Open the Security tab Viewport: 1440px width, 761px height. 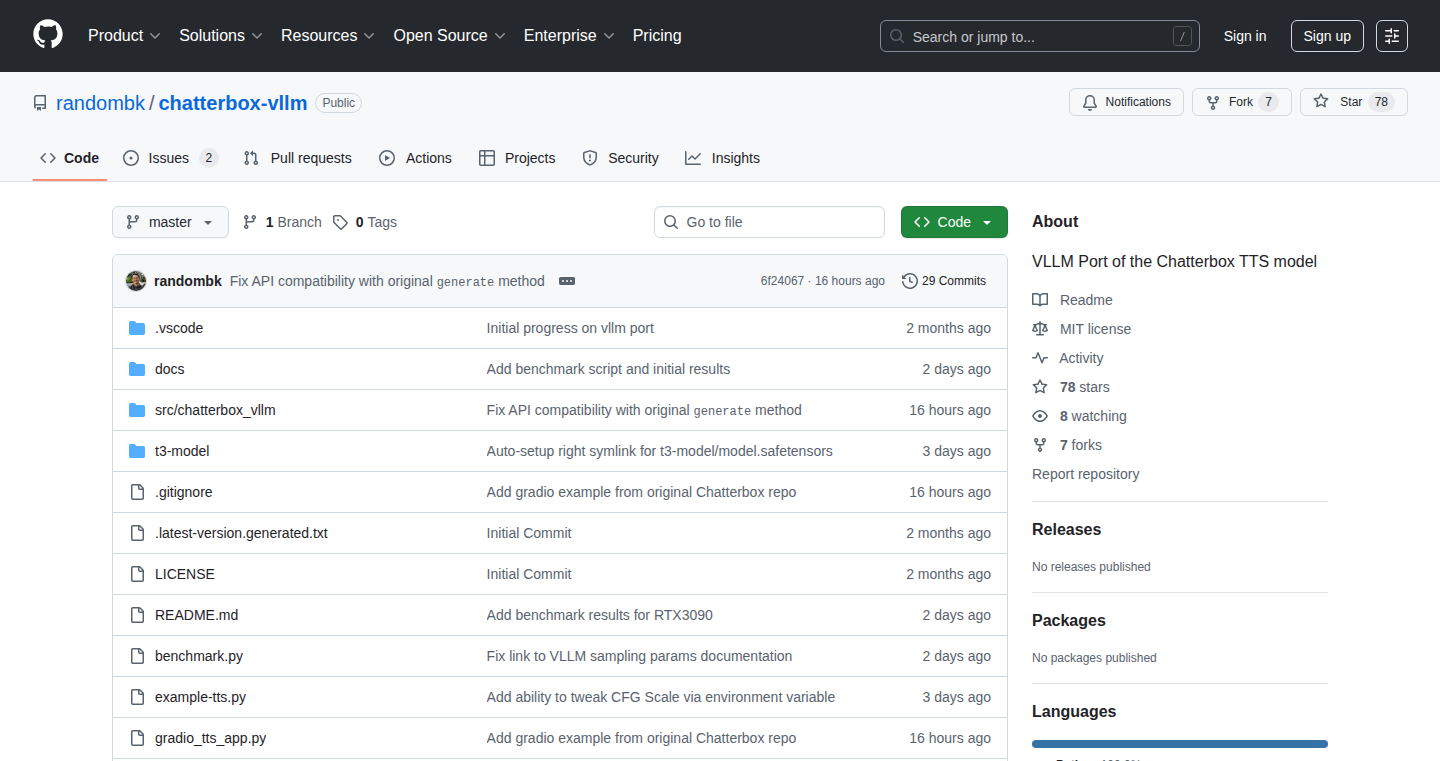621,158
